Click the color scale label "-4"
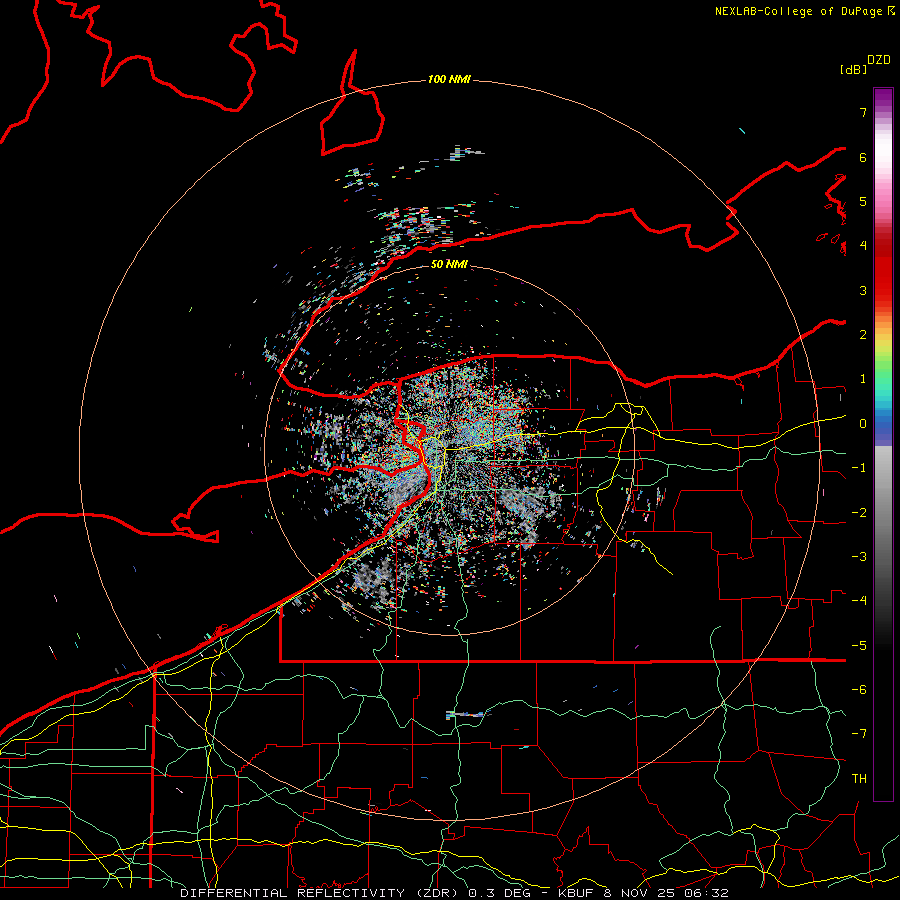 pyautogui.click(x=859, y=601)
